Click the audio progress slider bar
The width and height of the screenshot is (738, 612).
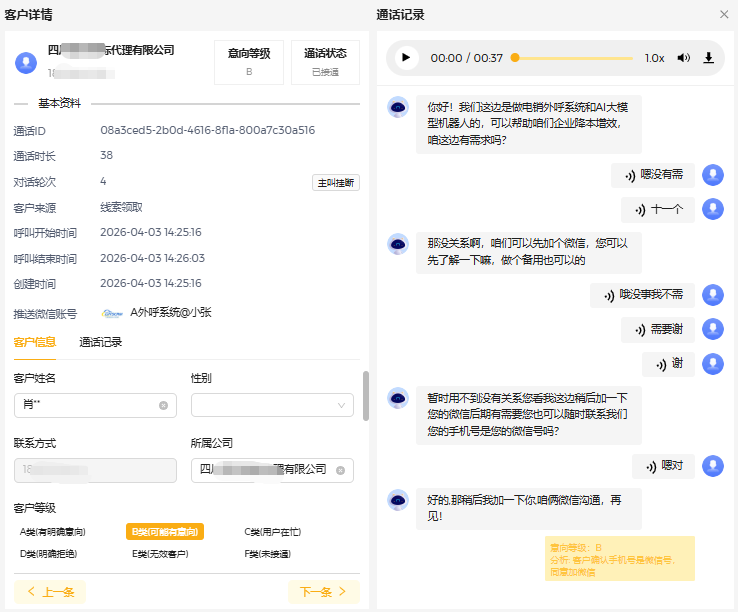574,58
